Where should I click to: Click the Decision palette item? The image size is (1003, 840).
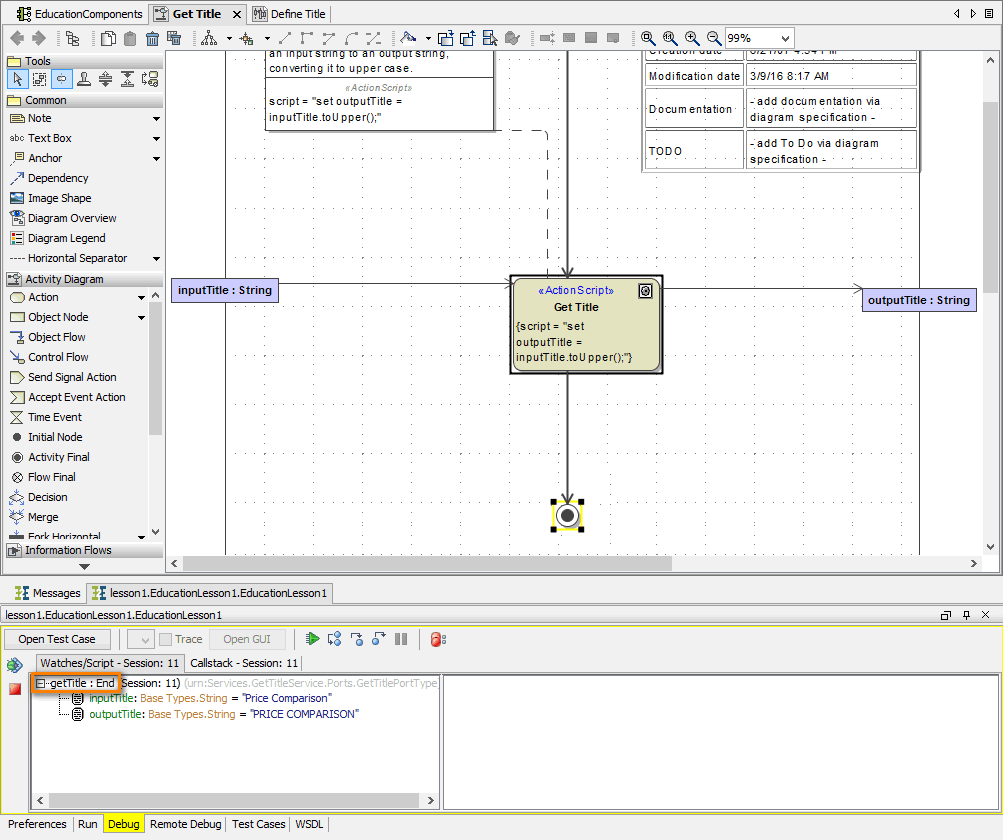47,497
